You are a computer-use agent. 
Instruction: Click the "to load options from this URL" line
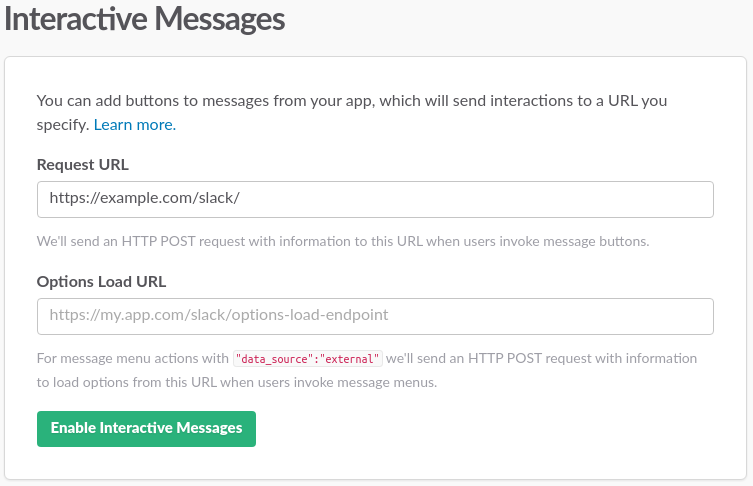click(237, 383)
